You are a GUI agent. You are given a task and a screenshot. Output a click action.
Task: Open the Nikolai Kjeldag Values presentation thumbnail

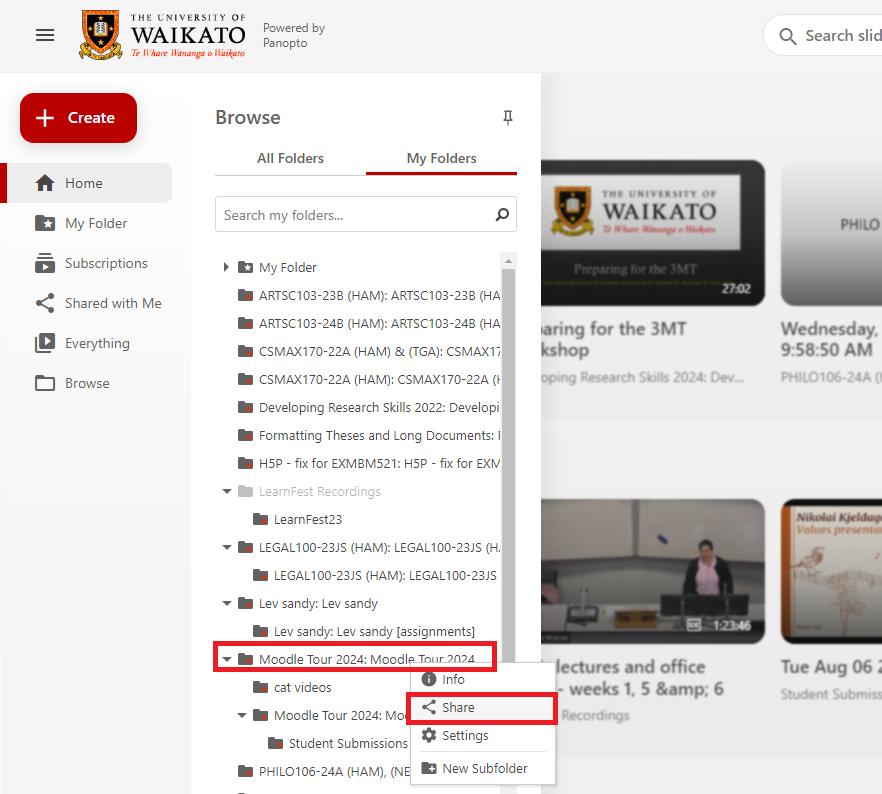click(831, 571)
